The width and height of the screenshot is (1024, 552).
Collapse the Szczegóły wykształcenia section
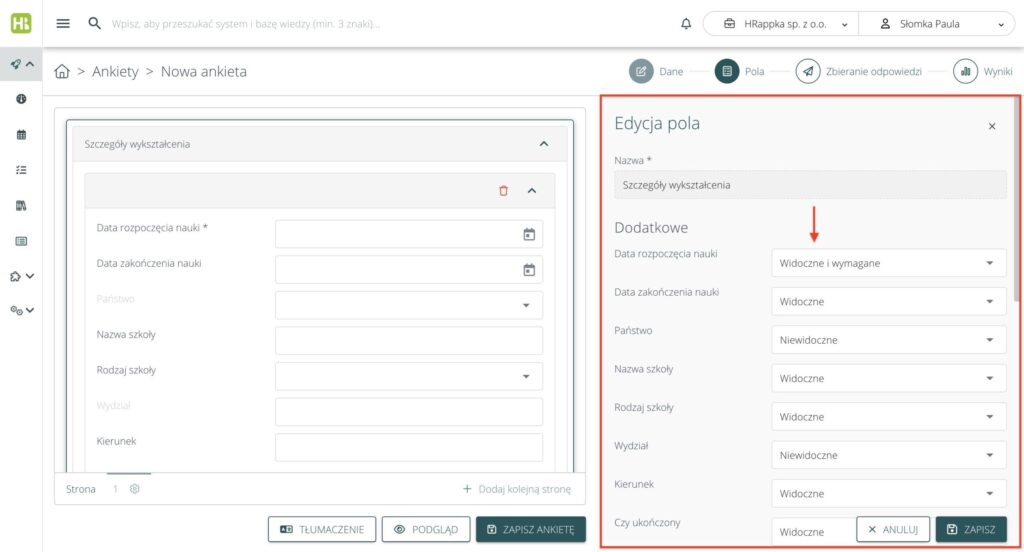[x=543, y=144]
